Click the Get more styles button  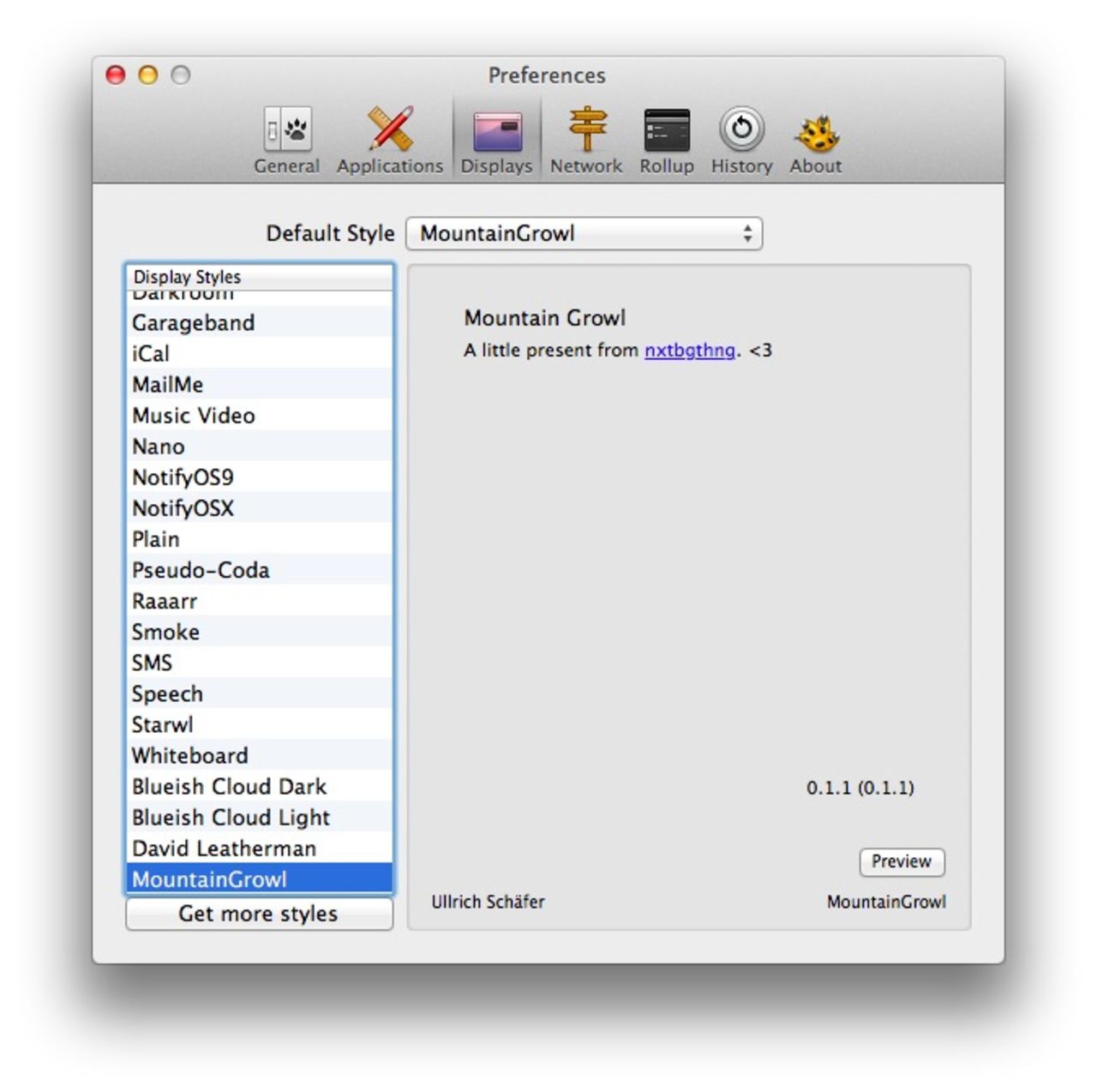(x=259, y=913)
